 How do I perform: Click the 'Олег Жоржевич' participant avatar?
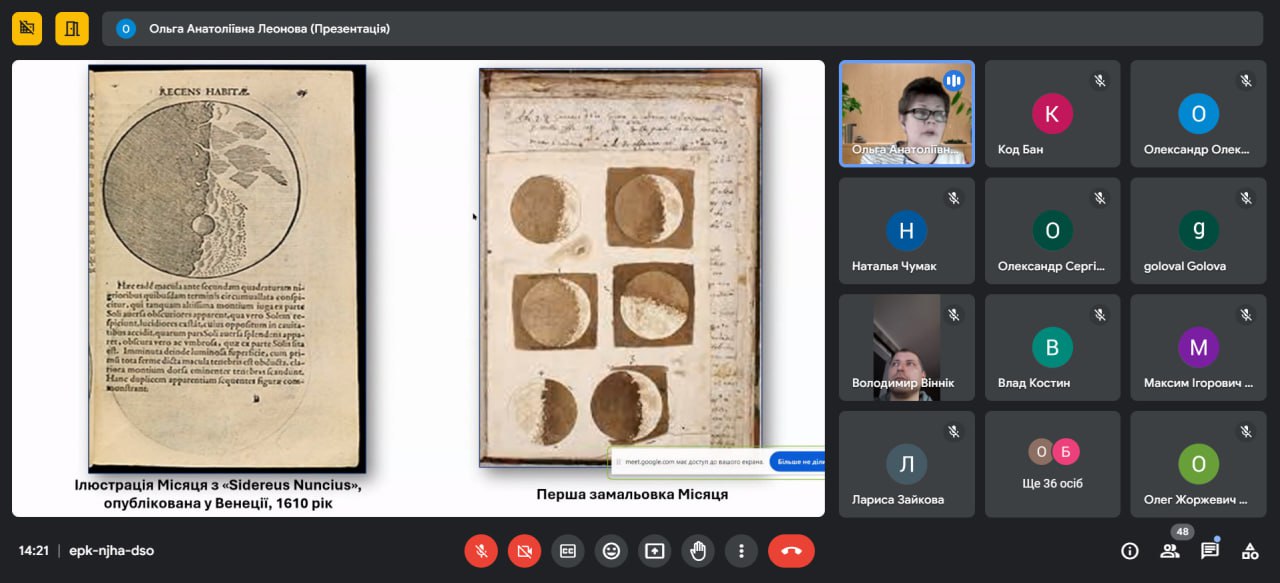pos(1198,464)
